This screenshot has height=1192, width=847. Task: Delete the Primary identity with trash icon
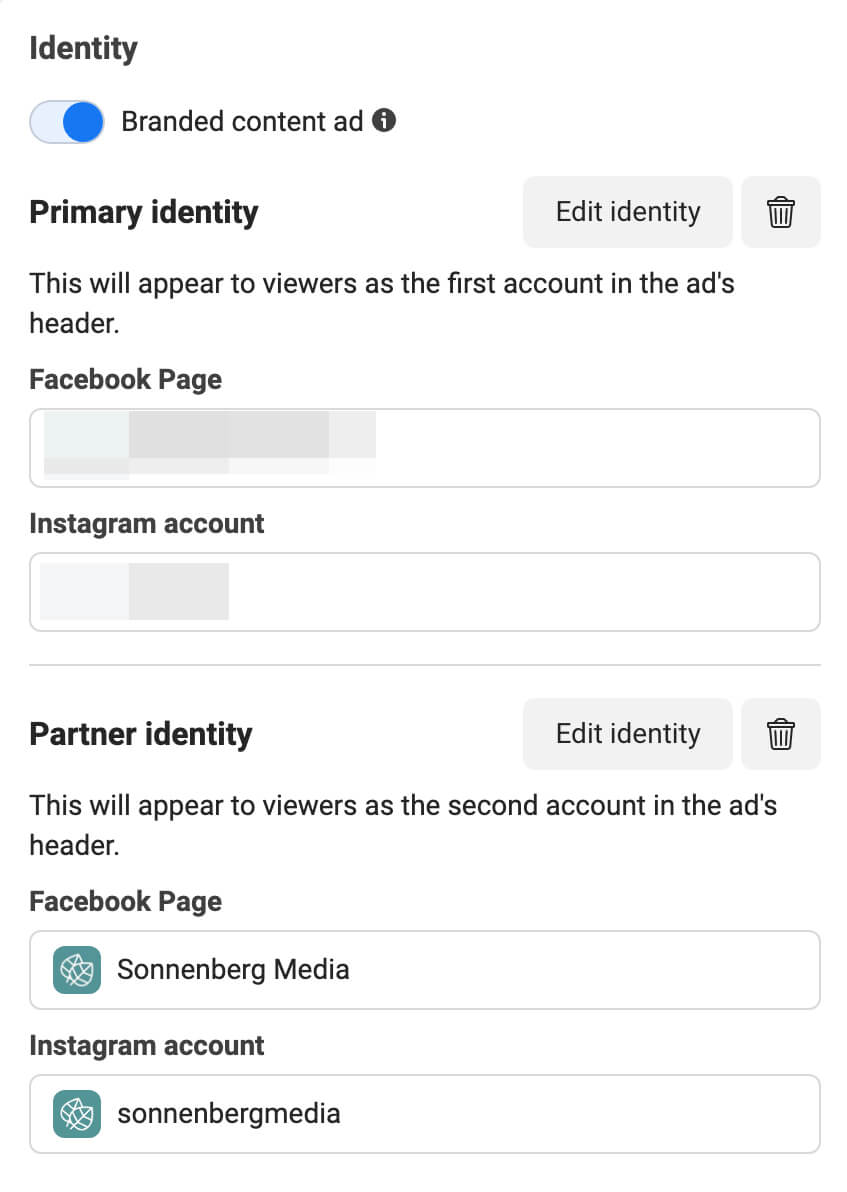[780, 212]
